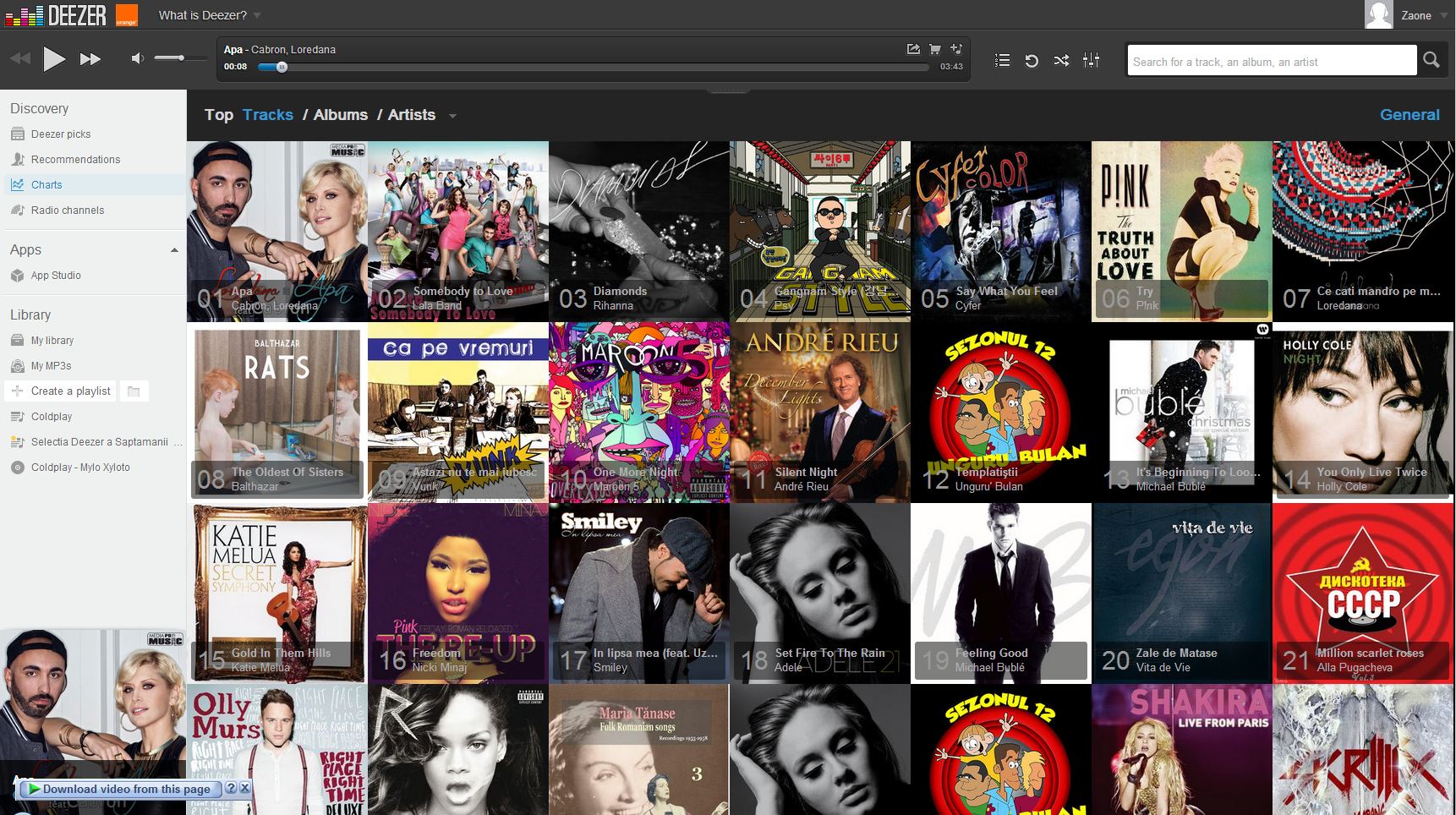This screenshot has width=1456, height=815.
Task: Toggle shuffle mode
Action: click(x=1061, y=60)
